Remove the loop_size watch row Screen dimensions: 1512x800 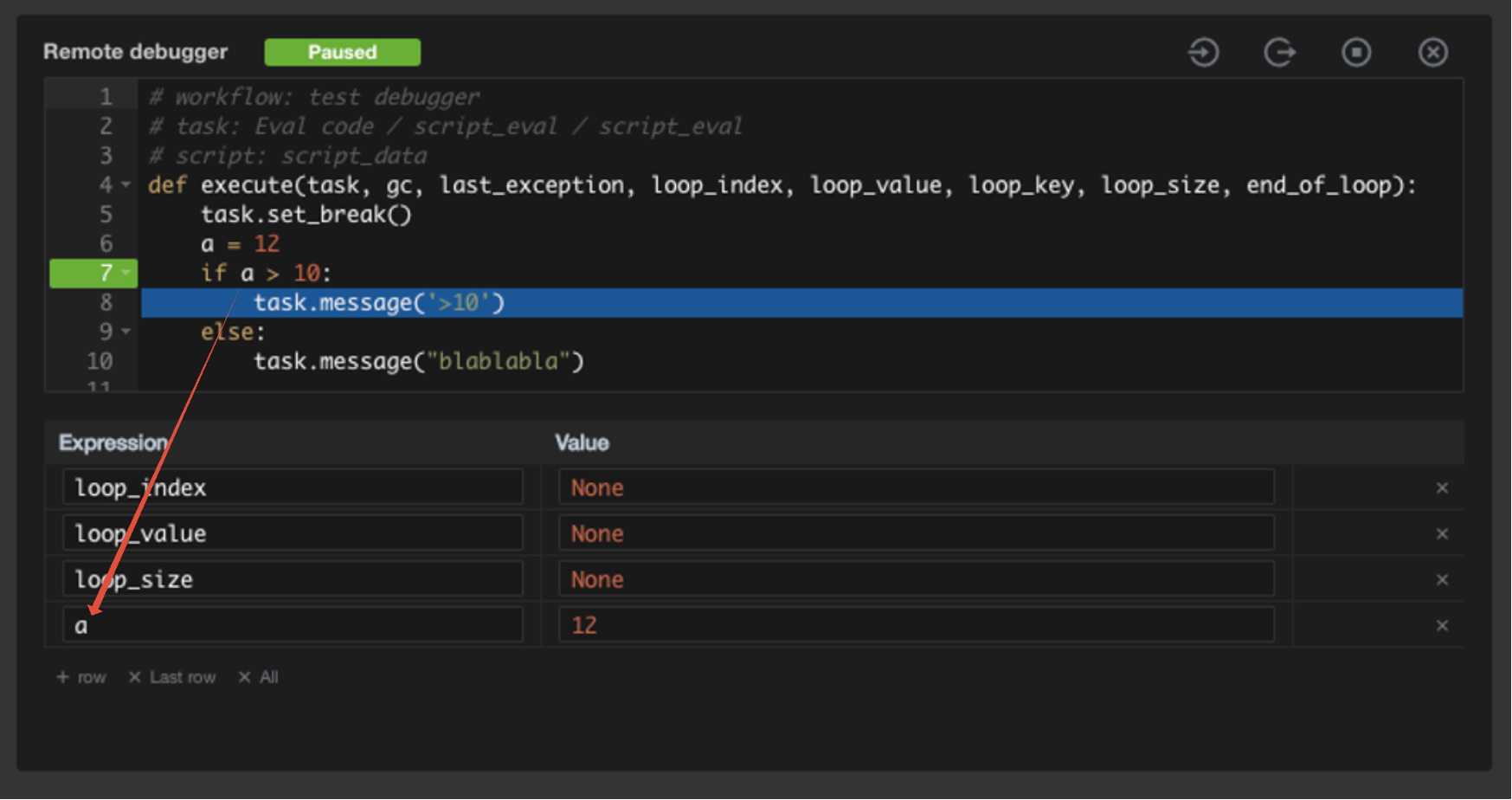1442,580
